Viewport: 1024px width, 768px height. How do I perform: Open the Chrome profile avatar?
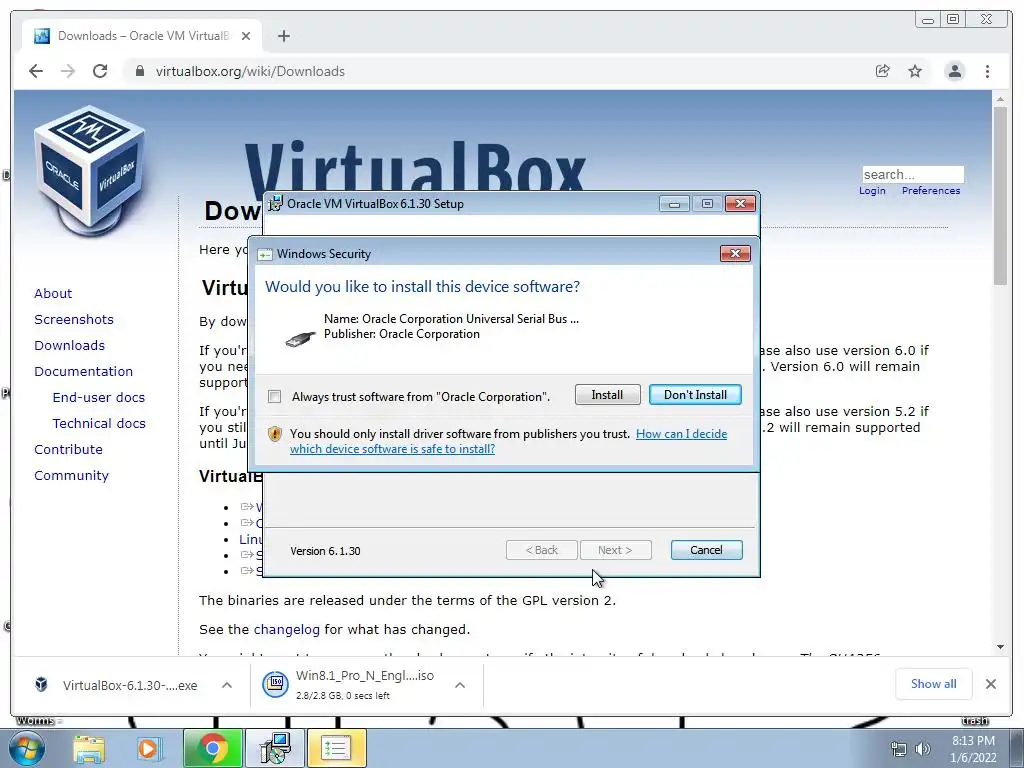click(x=955, y=71)
